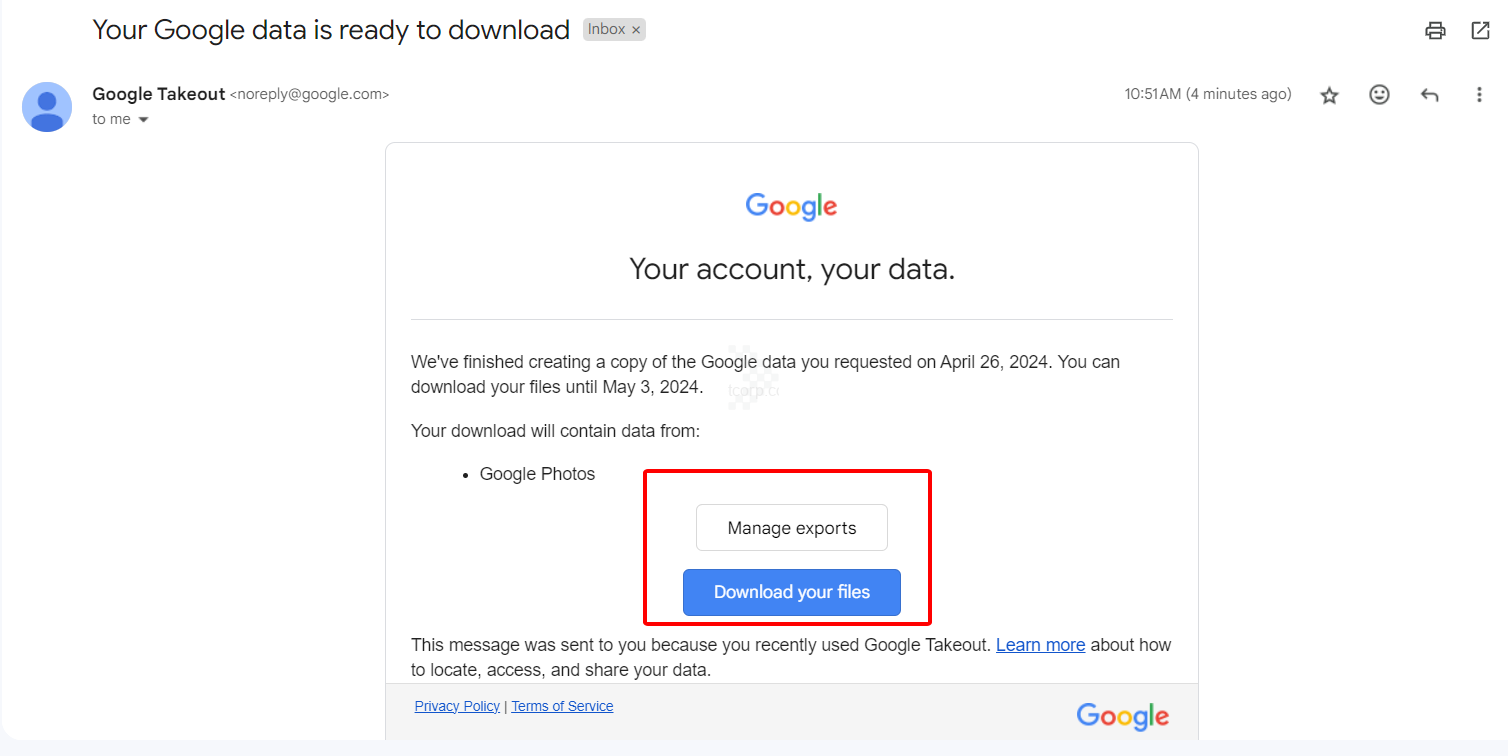Click the Google logo in the email footer
Image resolution: width=1508 pixels, height=756 pixels.
pos(1122,716)
